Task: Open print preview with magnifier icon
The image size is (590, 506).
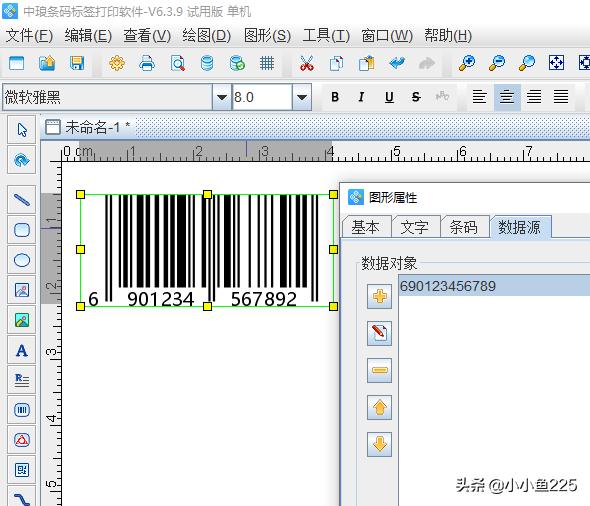Action: [x=177, y=63]
